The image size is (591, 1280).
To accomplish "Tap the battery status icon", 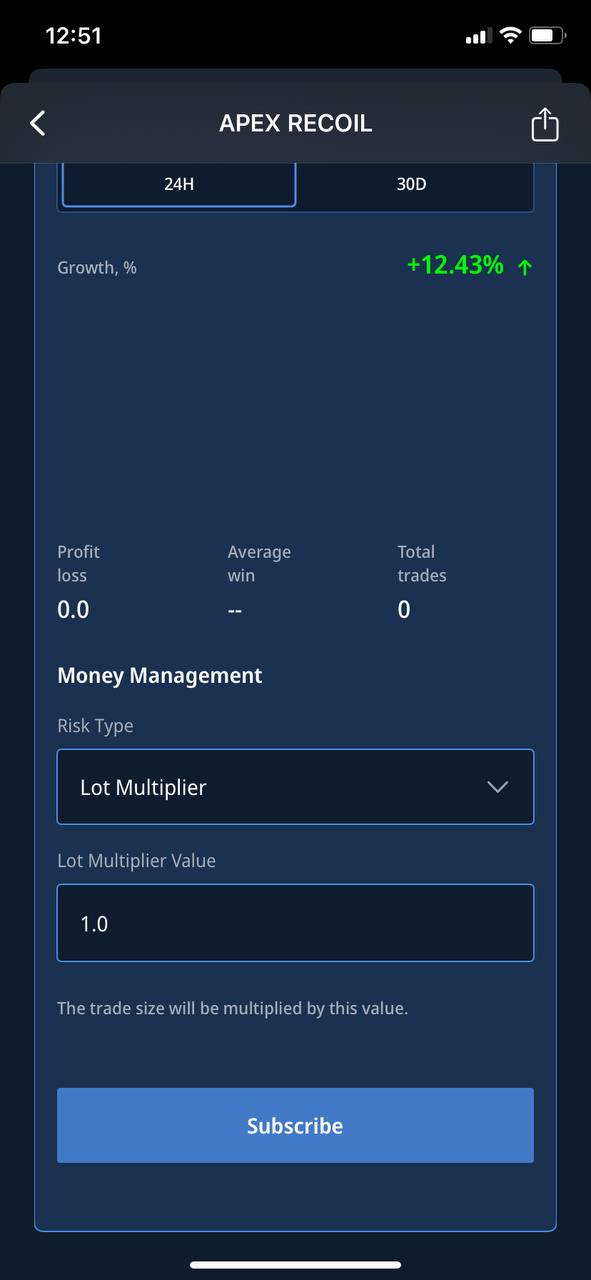I will 548,36.
